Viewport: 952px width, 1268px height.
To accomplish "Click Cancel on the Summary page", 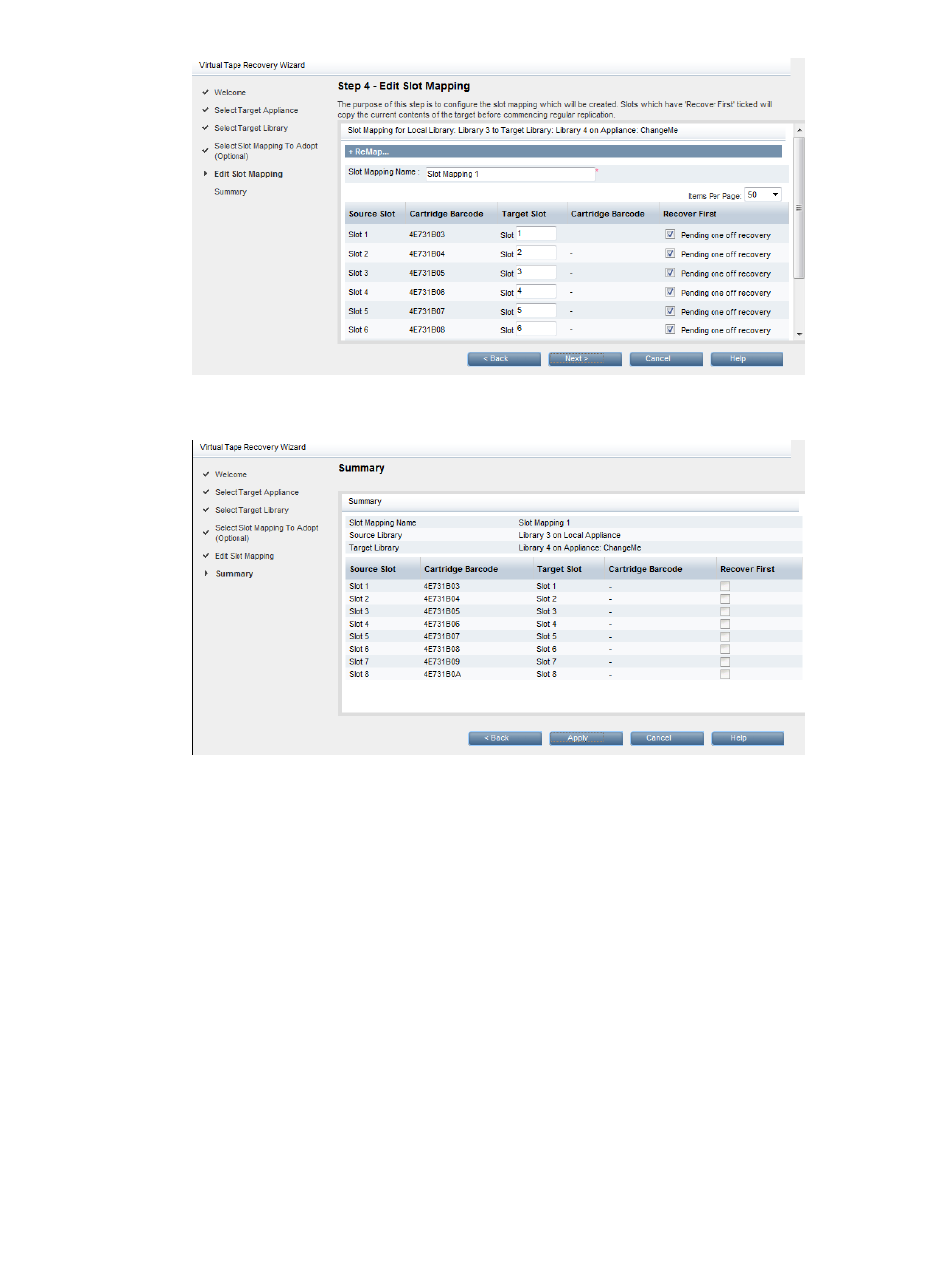I will point(667,739).
